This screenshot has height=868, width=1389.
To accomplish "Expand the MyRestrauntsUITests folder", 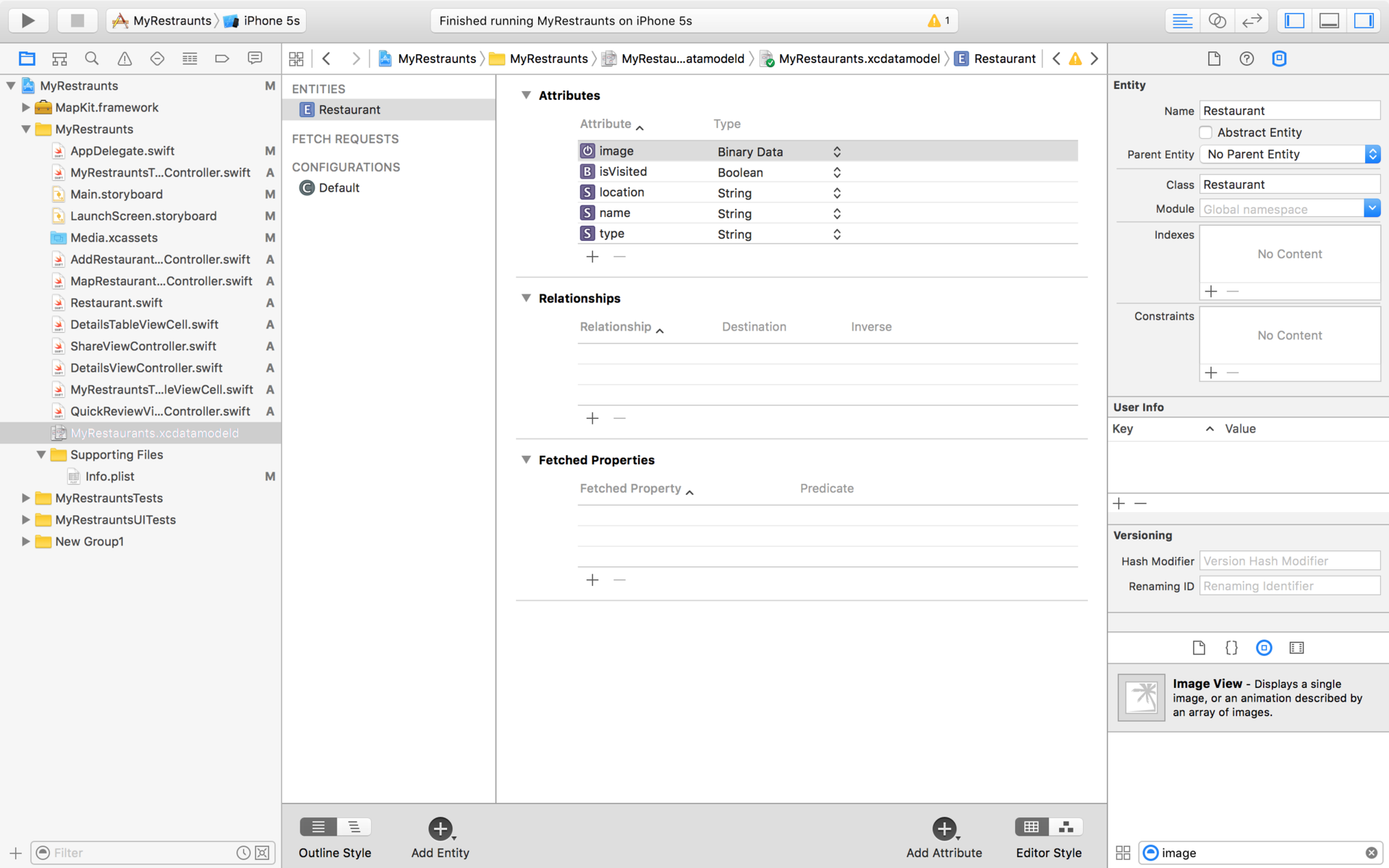I will pyautogui.click(x=25, y=519).
